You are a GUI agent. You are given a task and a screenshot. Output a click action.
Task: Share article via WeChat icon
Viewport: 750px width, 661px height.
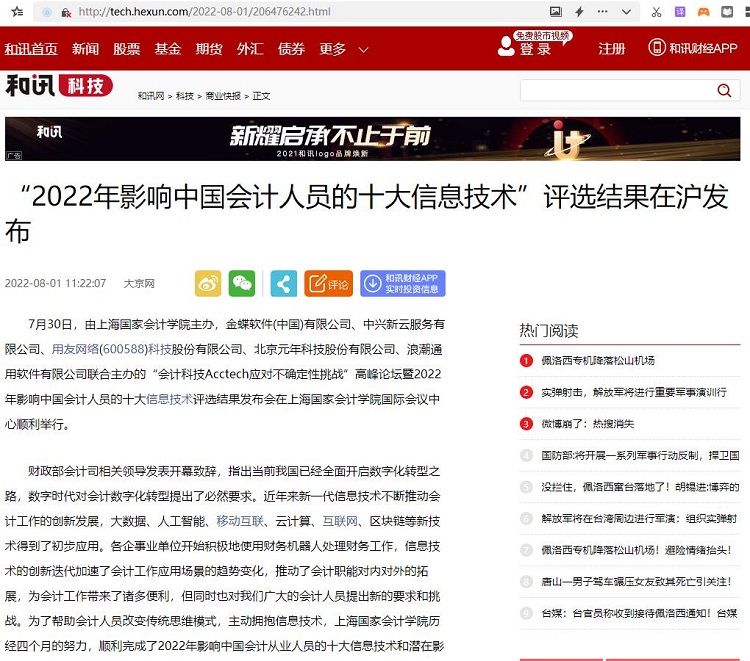pyautogui.click(x=242, y=284)
